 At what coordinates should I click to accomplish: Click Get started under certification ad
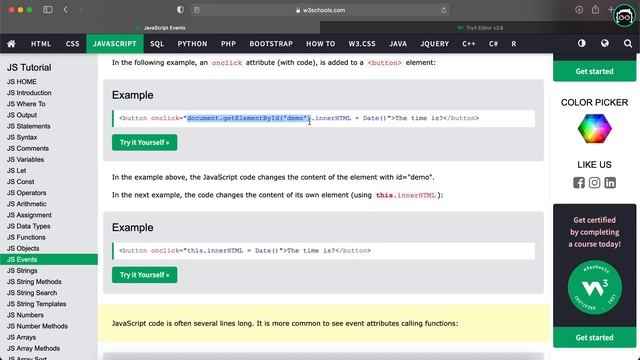click(594, 338)
